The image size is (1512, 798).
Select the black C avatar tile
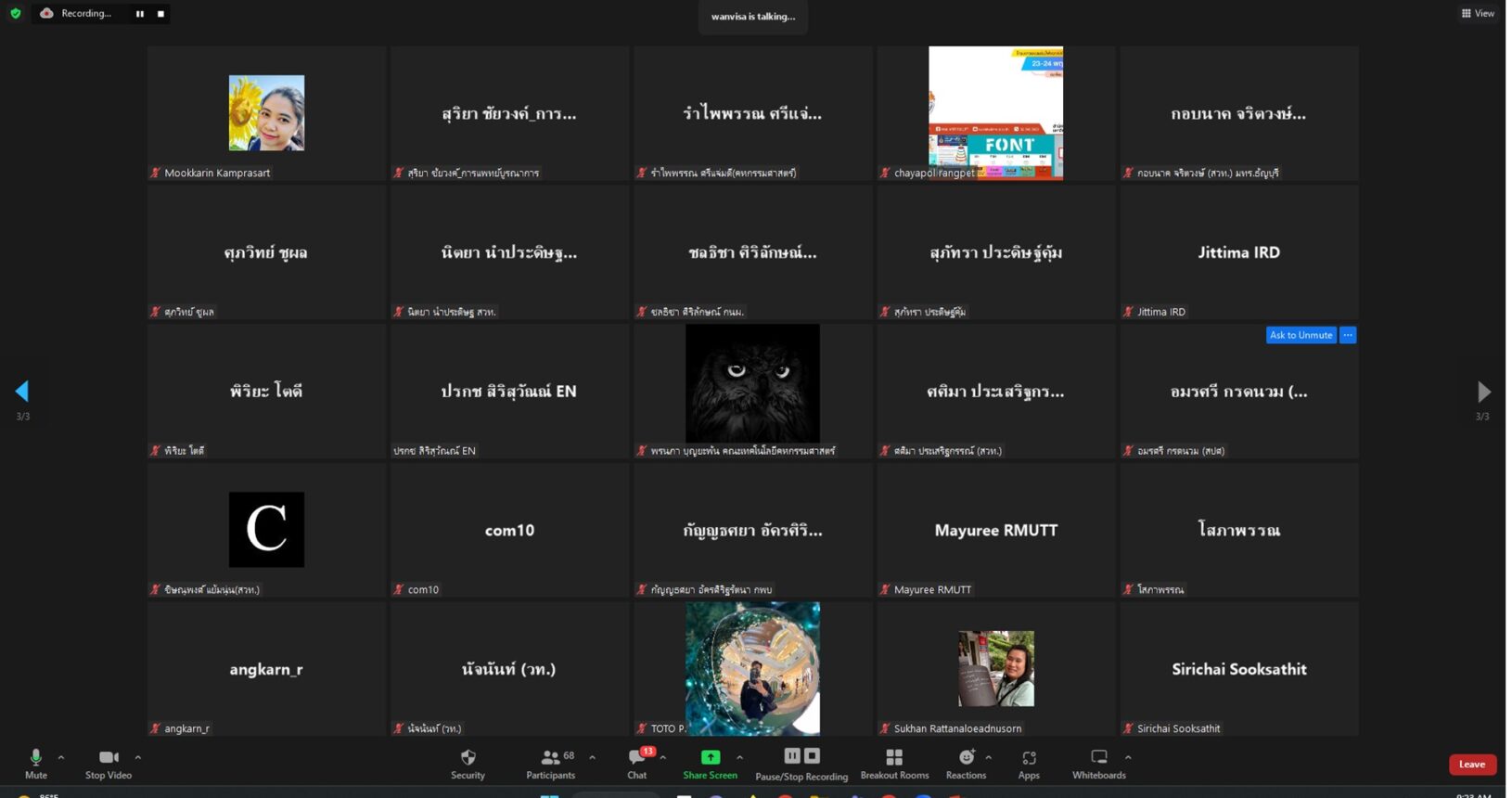pyautogui.click(x=266, y=530)
